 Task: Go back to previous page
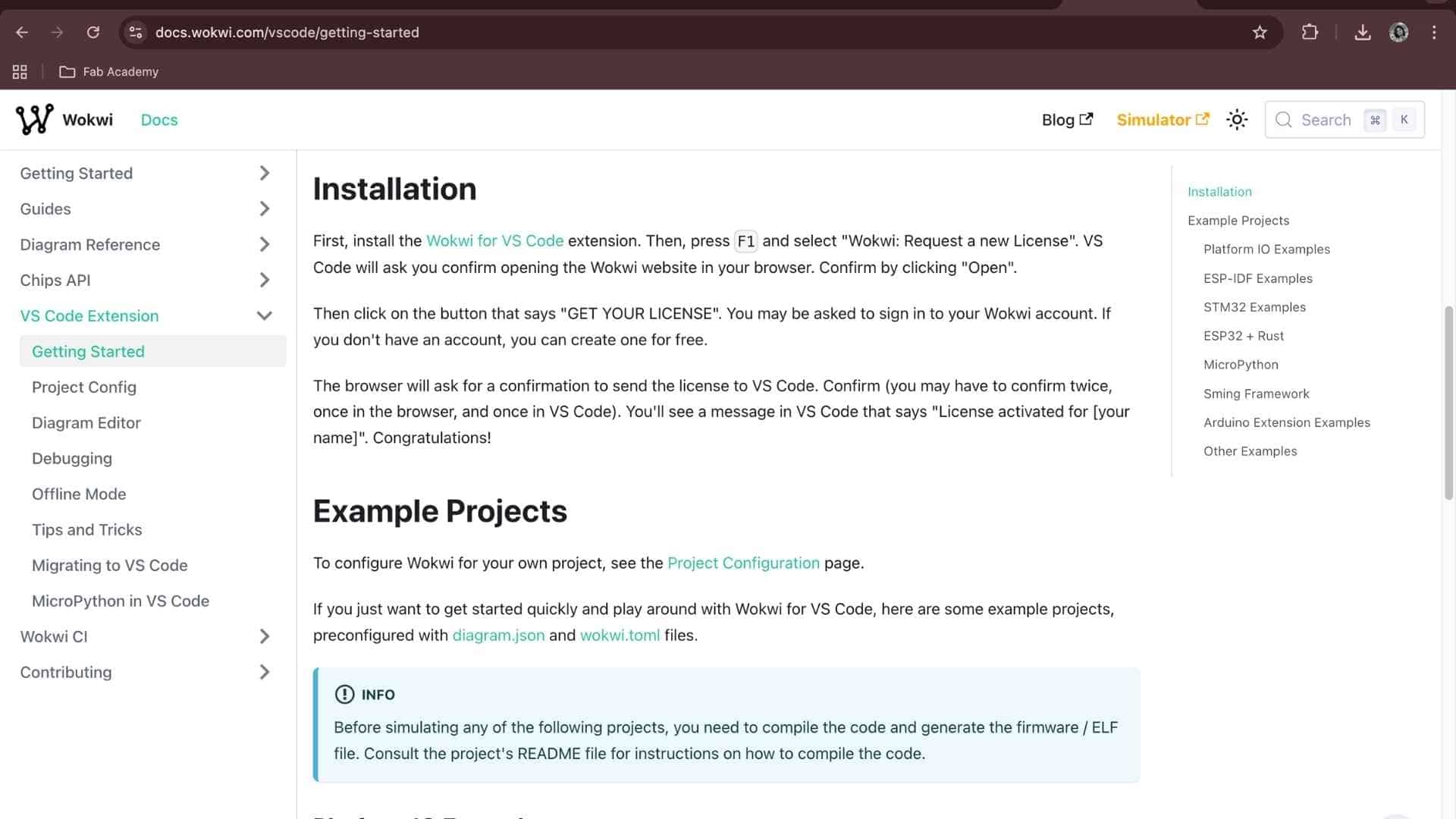[22, 33]
